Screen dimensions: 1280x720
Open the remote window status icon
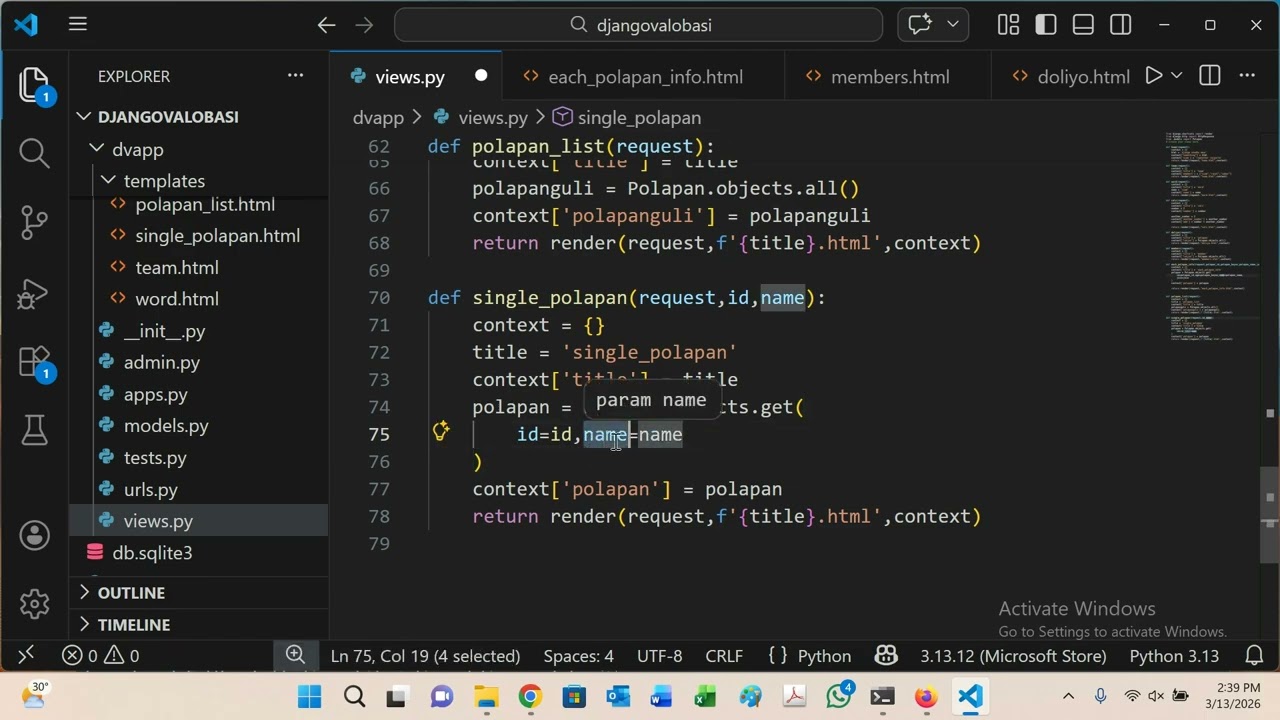[x=27, y=655]
